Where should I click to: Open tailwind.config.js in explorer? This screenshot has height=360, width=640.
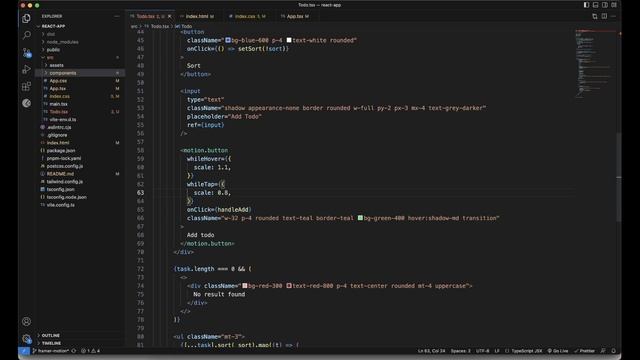(x=64, y=182)
